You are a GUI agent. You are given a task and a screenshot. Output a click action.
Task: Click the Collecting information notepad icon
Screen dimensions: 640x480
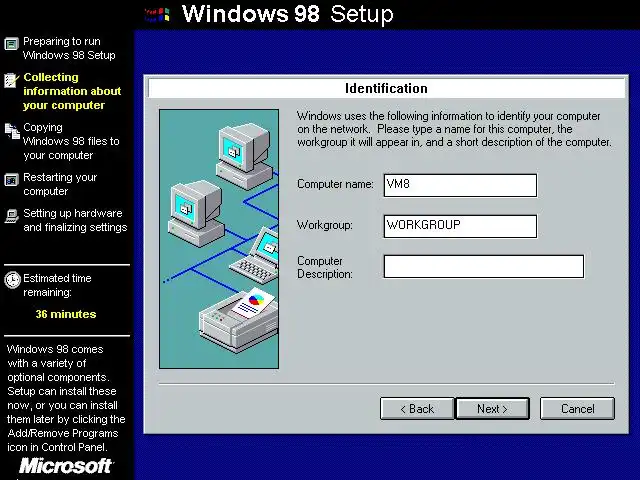[x=11, y=80]
